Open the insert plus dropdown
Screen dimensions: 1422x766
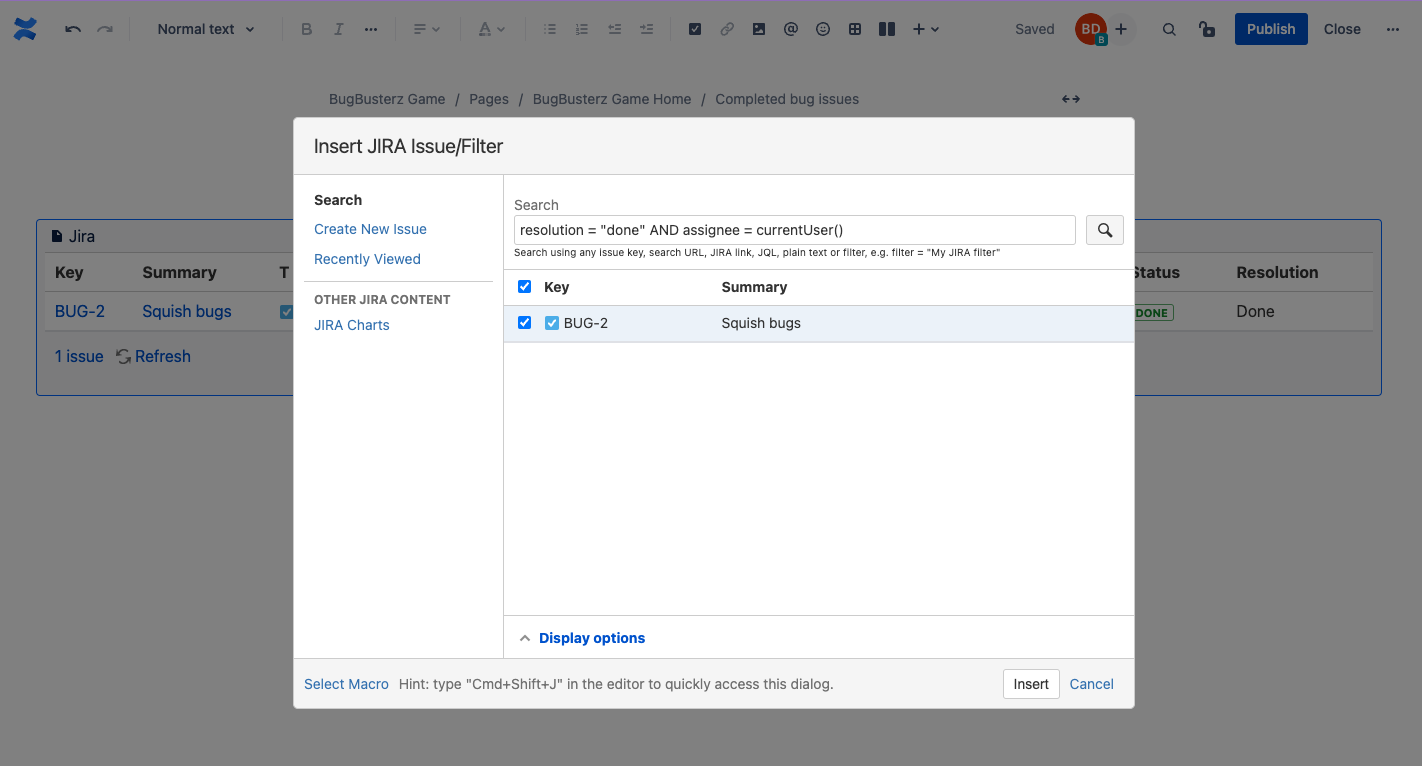click(926, 29)
